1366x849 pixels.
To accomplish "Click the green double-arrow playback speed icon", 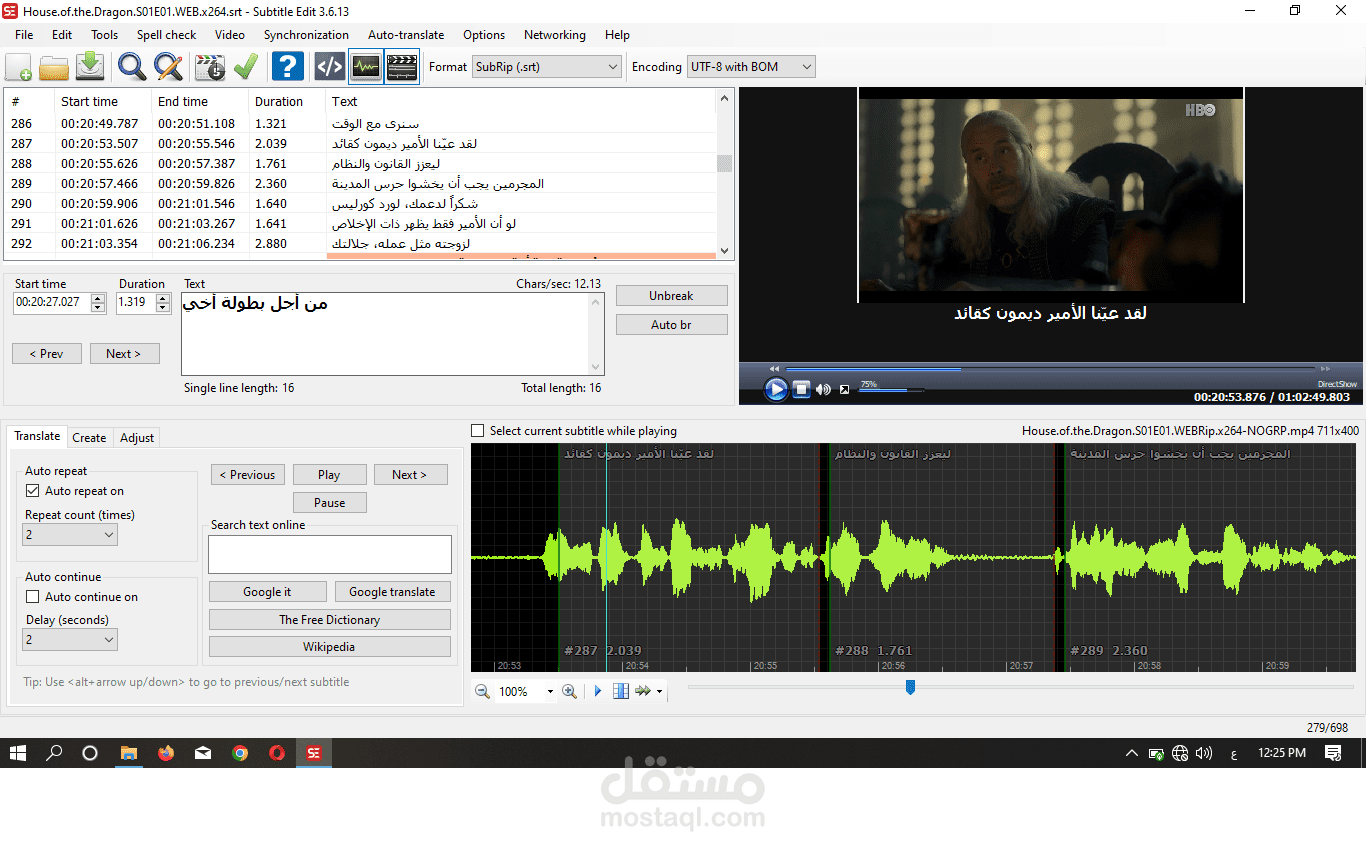I will click(x=643, y=691).
